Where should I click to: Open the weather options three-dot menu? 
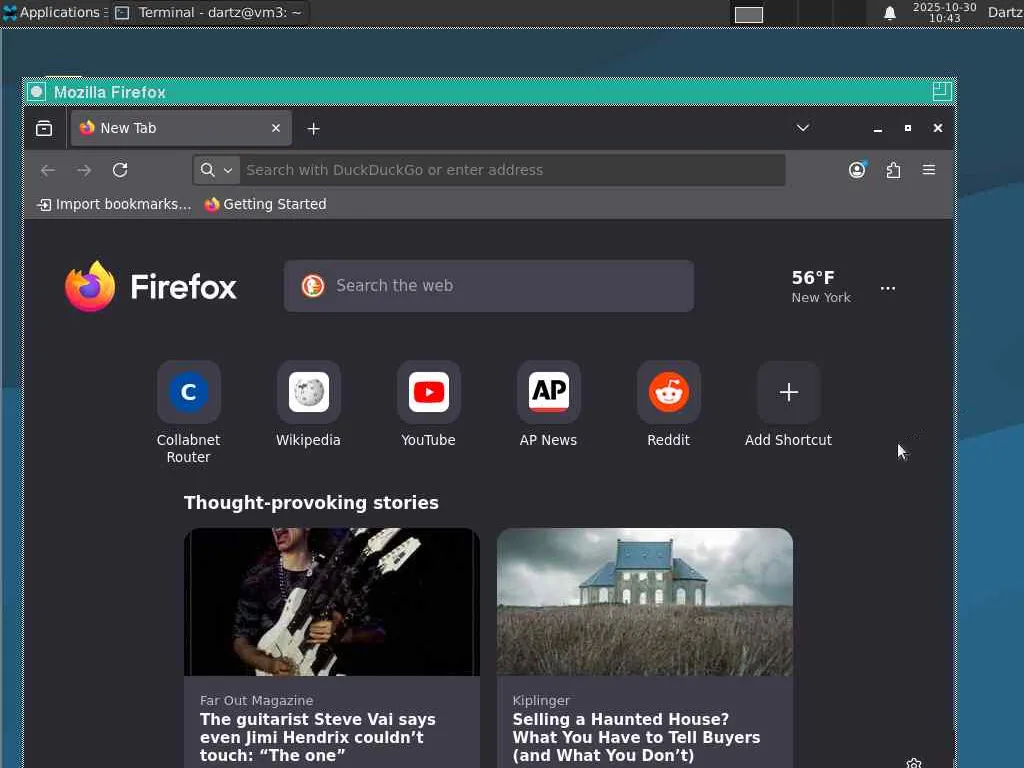(x=888, y=288)
